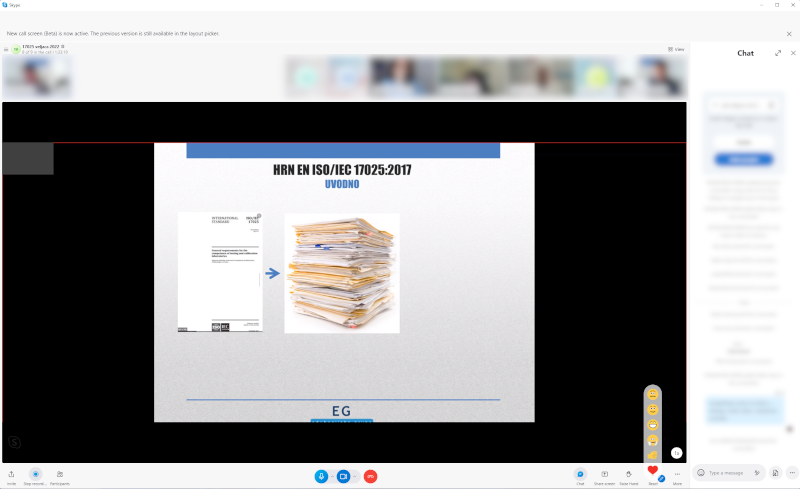Expand the Chat panel to full size

click(x=778, y=53)
